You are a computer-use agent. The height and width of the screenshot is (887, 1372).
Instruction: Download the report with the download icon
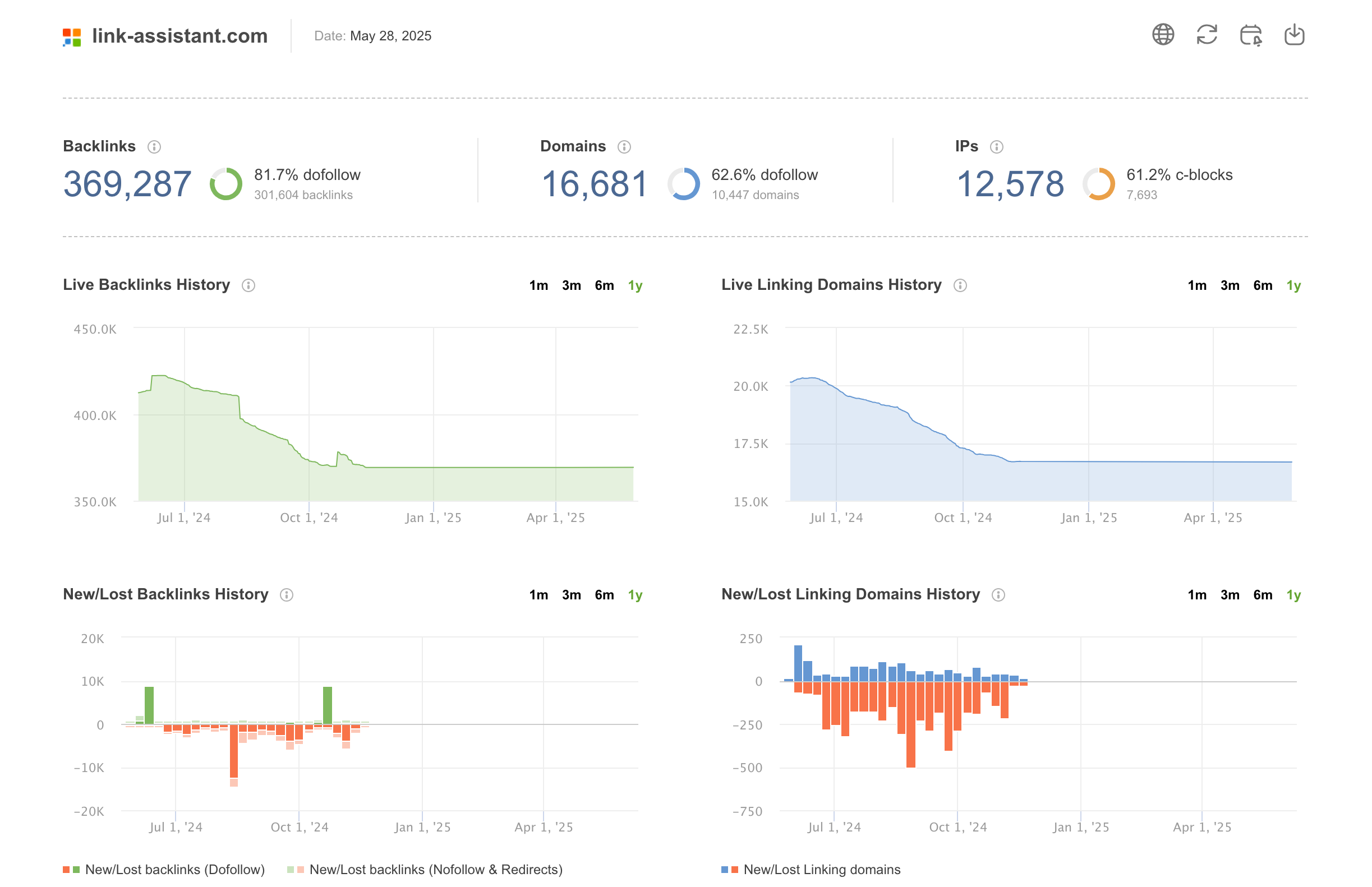(x=1294, y=35)
